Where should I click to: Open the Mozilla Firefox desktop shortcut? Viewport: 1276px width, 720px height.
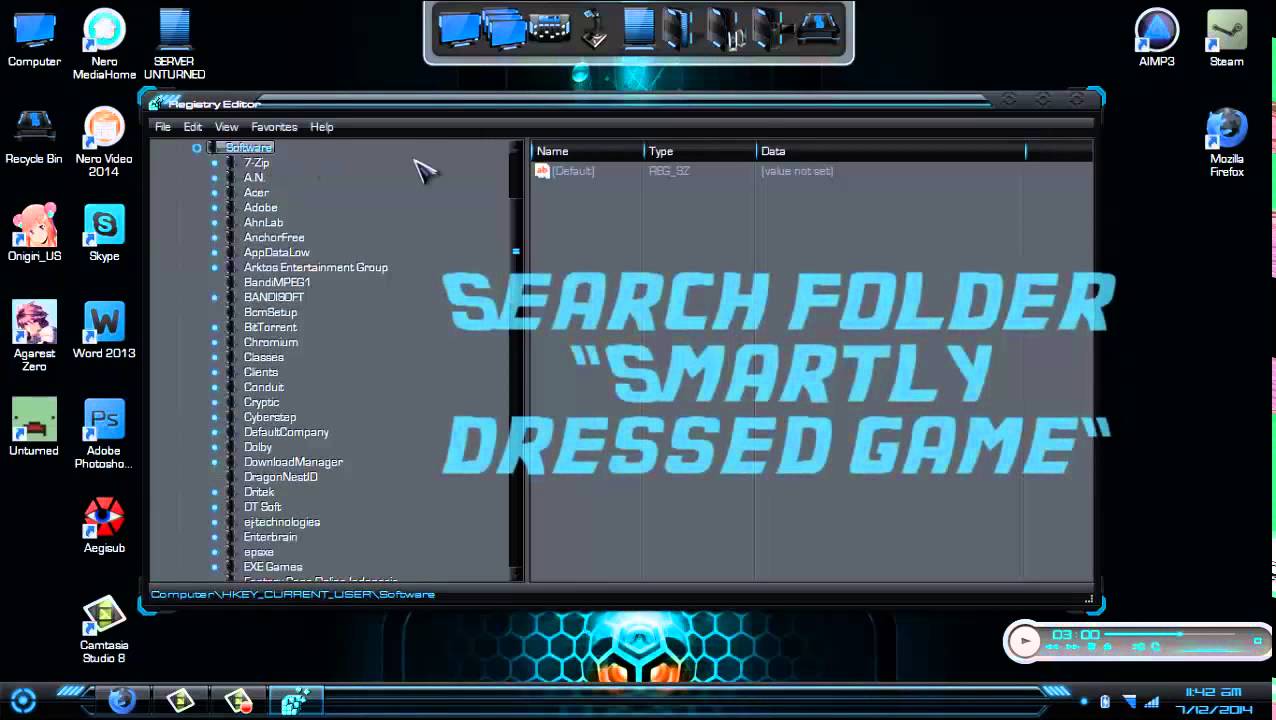coord(1227,143)
